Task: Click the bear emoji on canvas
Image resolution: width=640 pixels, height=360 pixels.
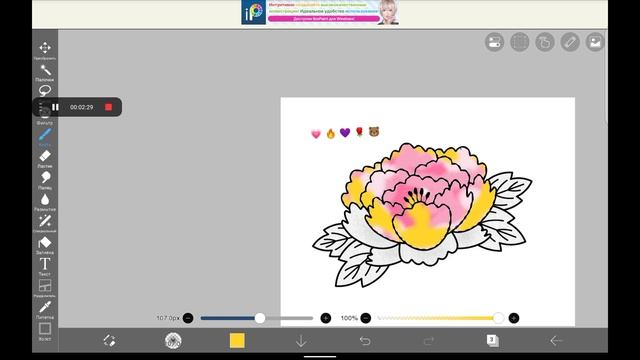Action: click(x=374, y=131)
